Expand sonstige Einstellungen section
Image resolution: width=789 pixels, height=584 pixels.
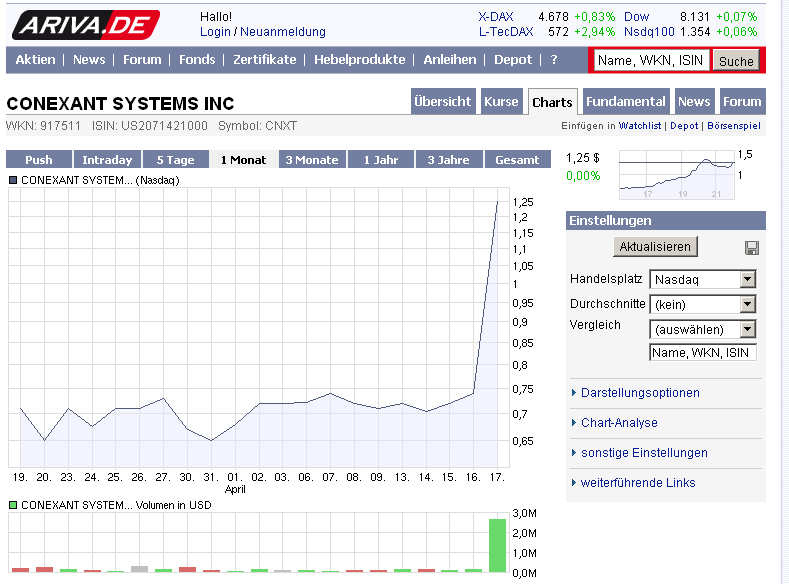tap(644, 453)
